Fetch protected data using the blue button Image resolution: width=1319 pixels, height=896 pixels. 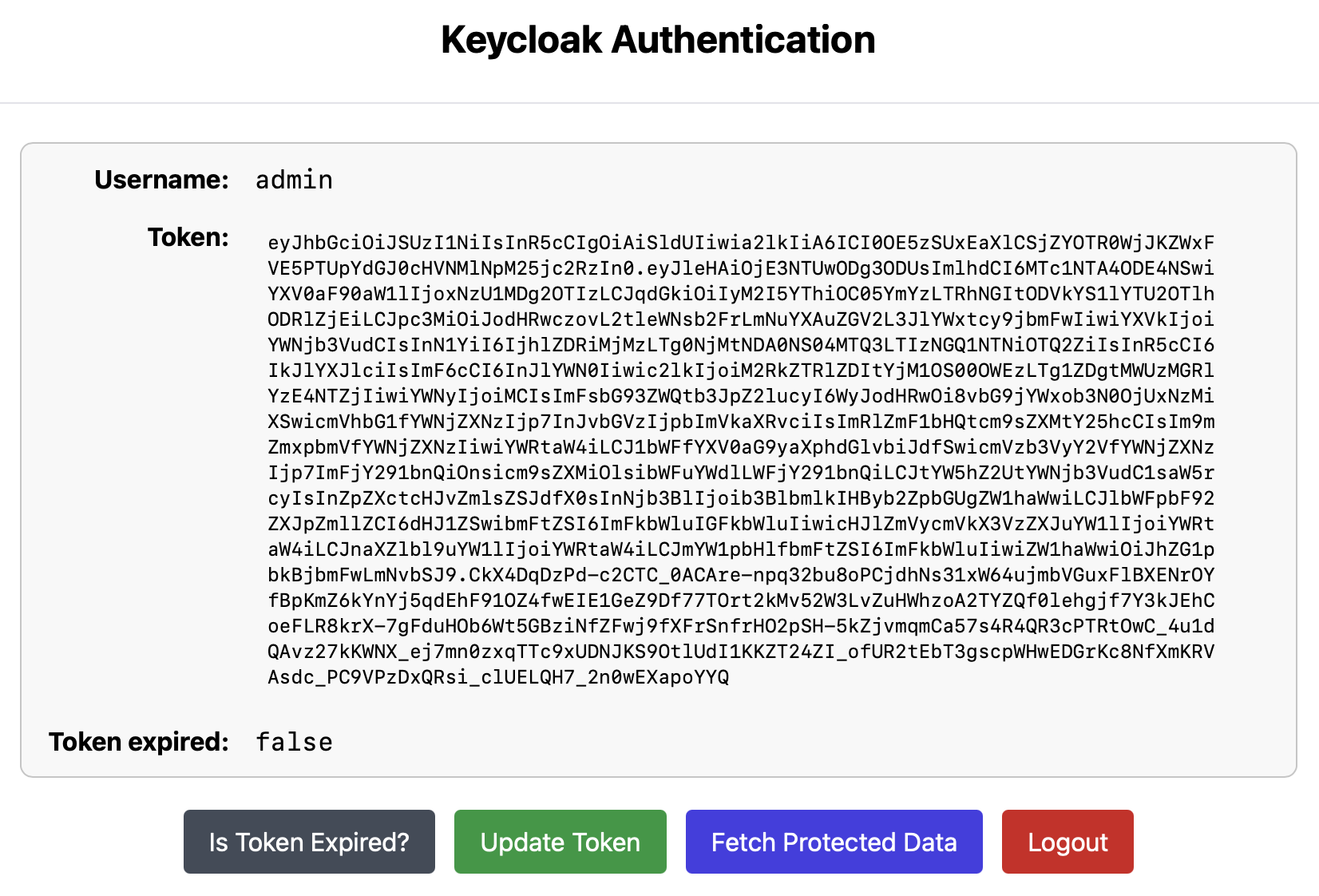[834, 842]
